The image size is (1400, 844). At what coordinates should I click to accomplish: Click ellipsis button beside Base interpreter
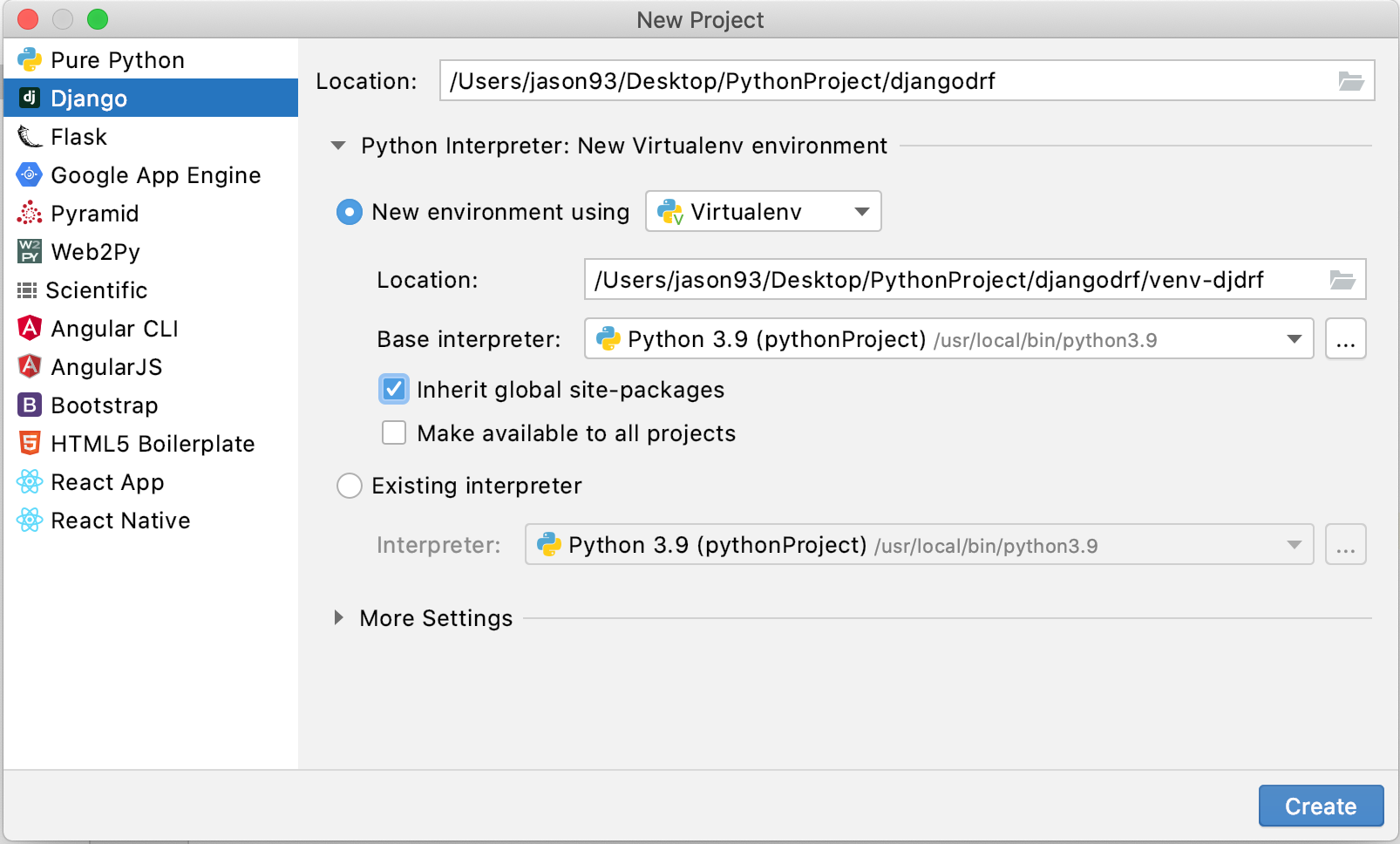(x=1345, y=339)
